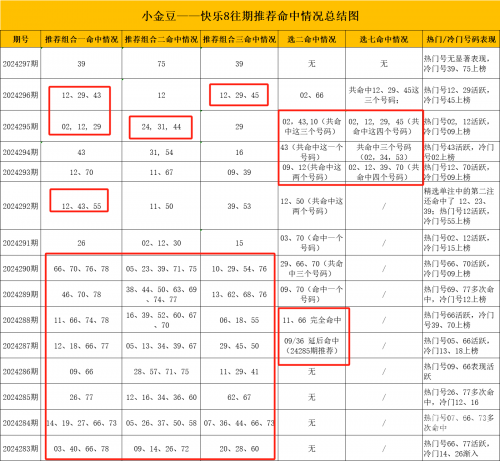Screen dimensions: 500x461
Task: Select cell 12、70 in 2024293期 row
Action: tap(81, 172)
